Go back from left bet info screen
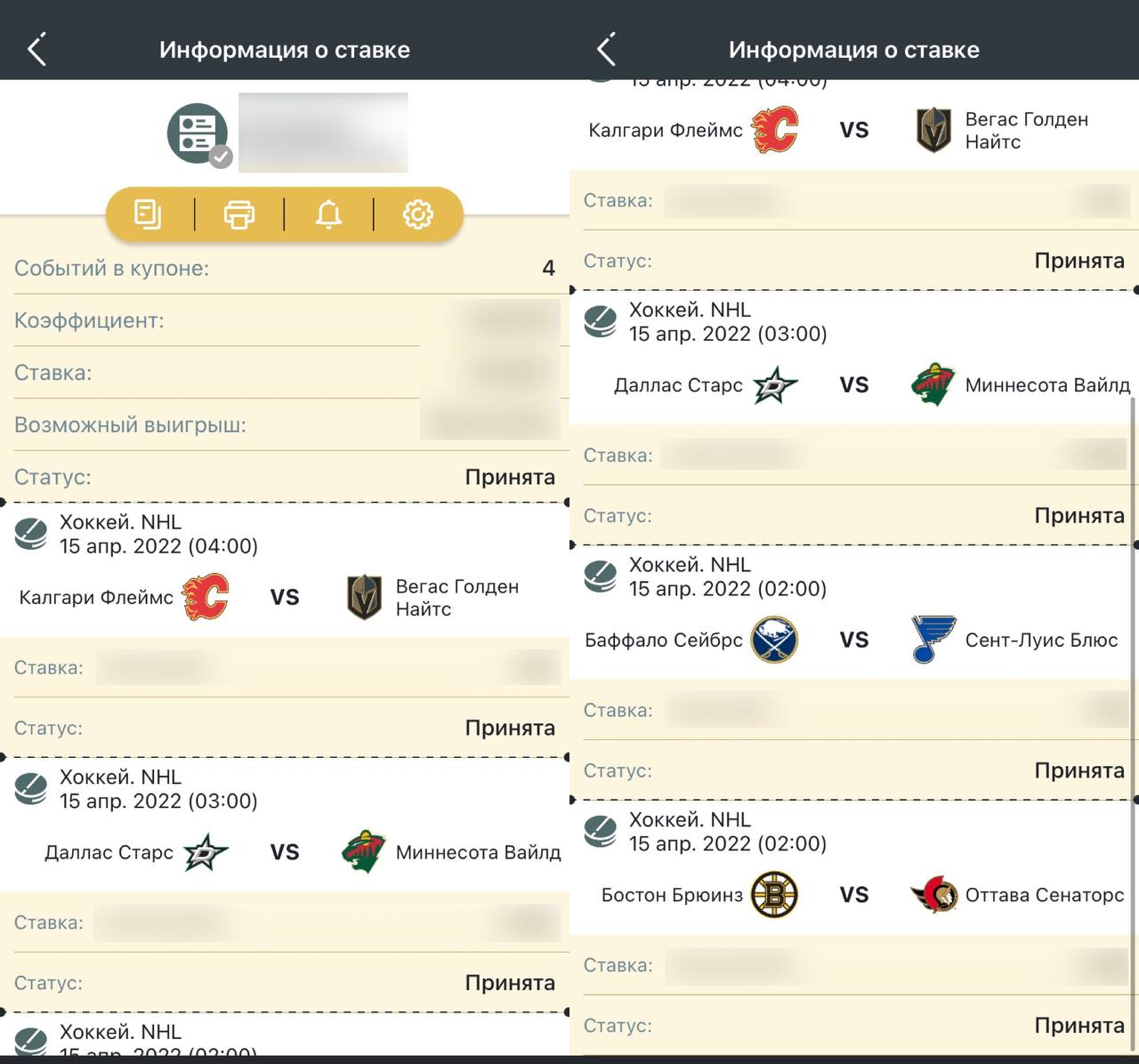 coord(37,50)
